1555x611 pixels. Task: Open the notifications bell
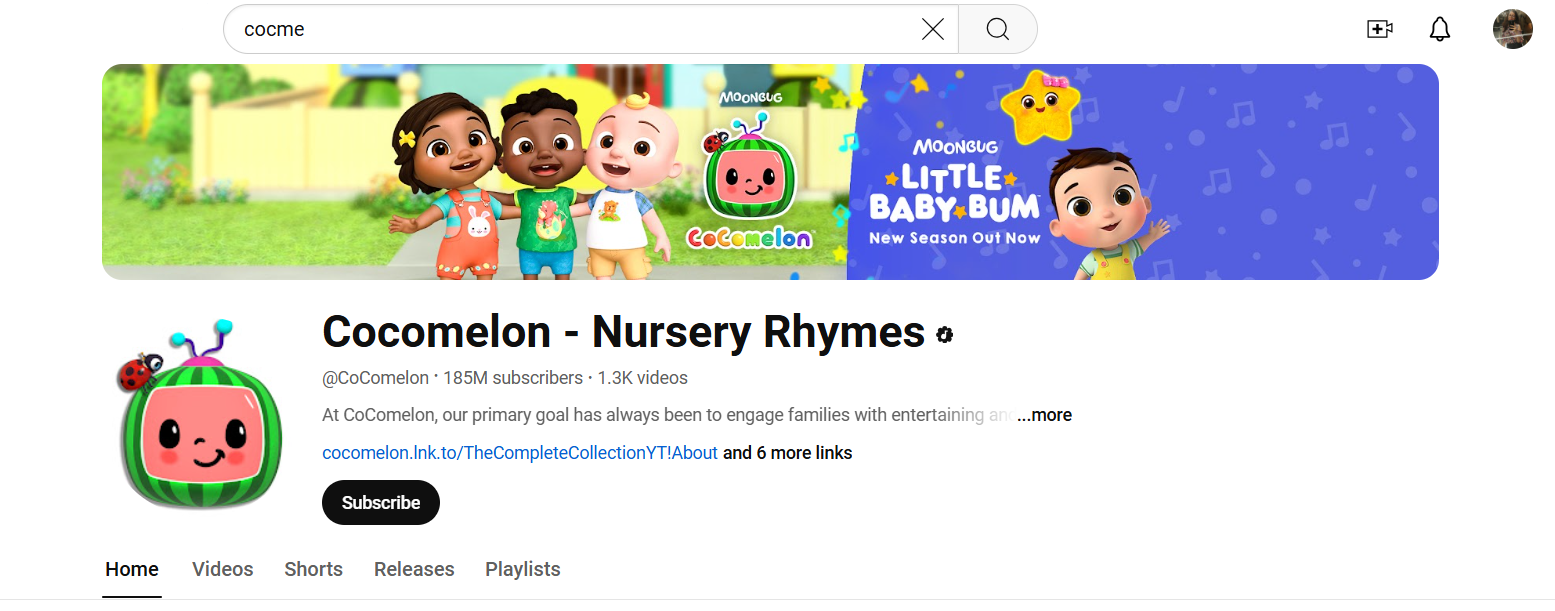1440,29
